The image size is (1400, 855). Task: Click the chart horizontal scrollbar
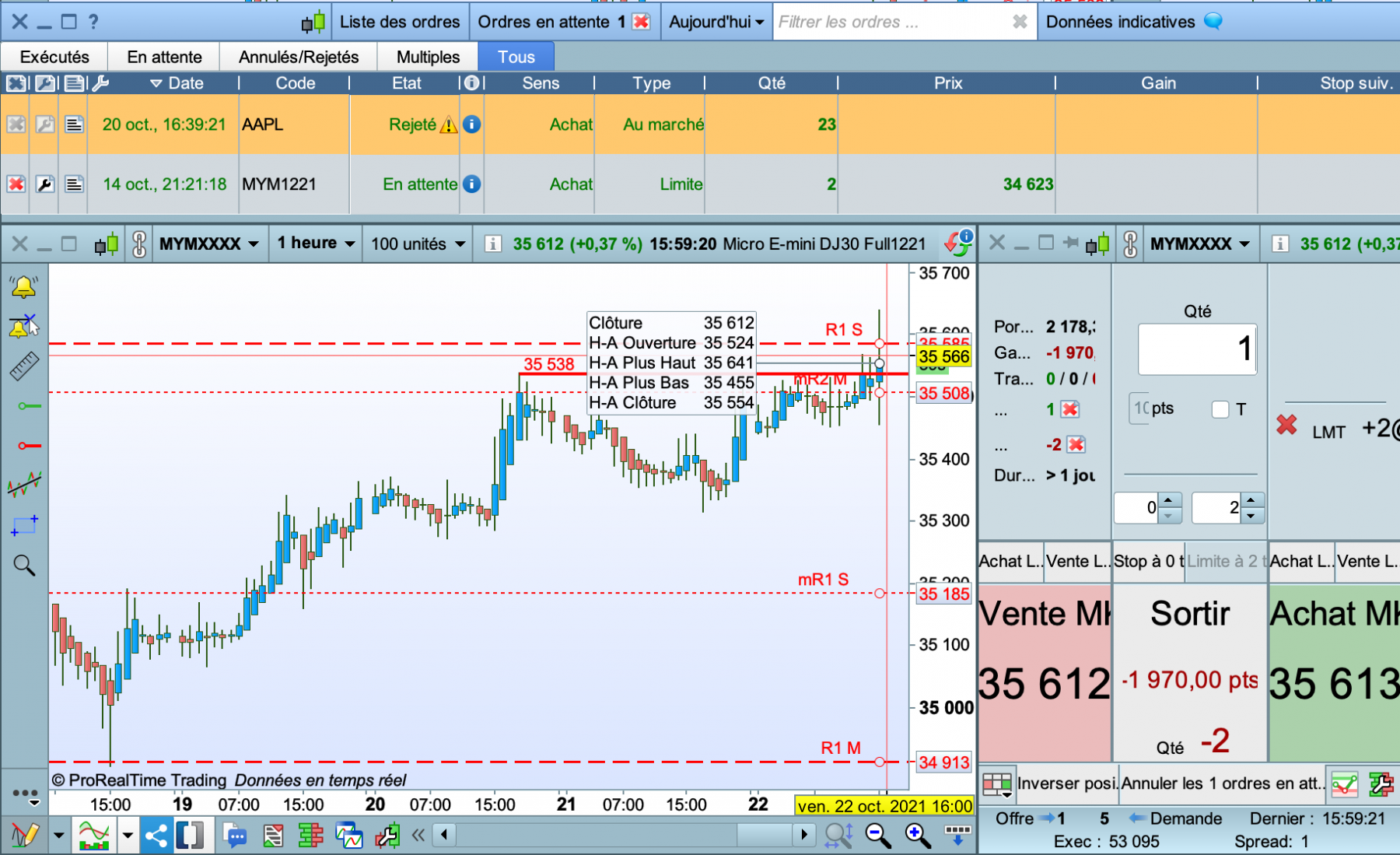point(624,836)
